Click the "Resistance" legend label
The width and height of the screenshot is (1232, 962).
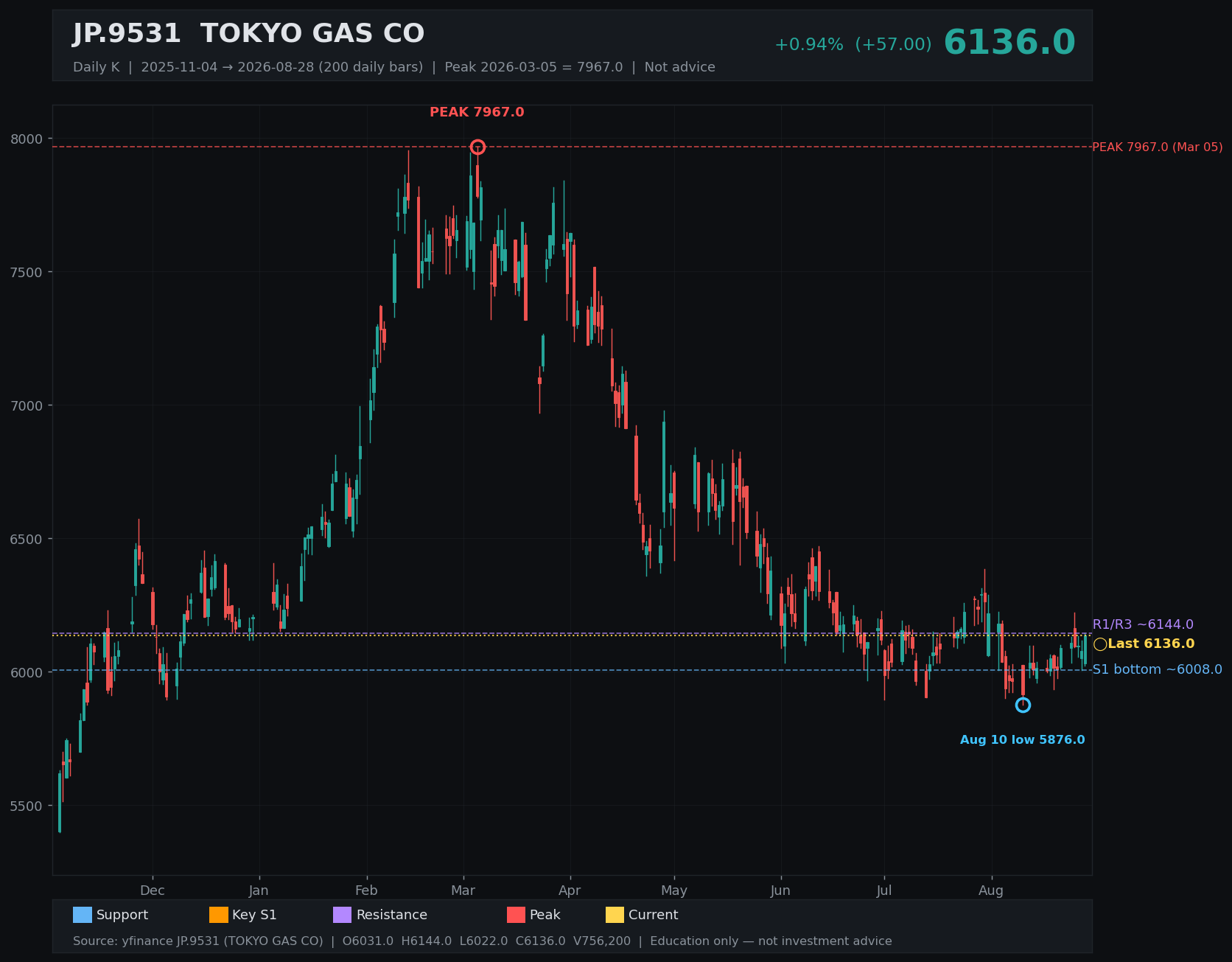[392, 915]
